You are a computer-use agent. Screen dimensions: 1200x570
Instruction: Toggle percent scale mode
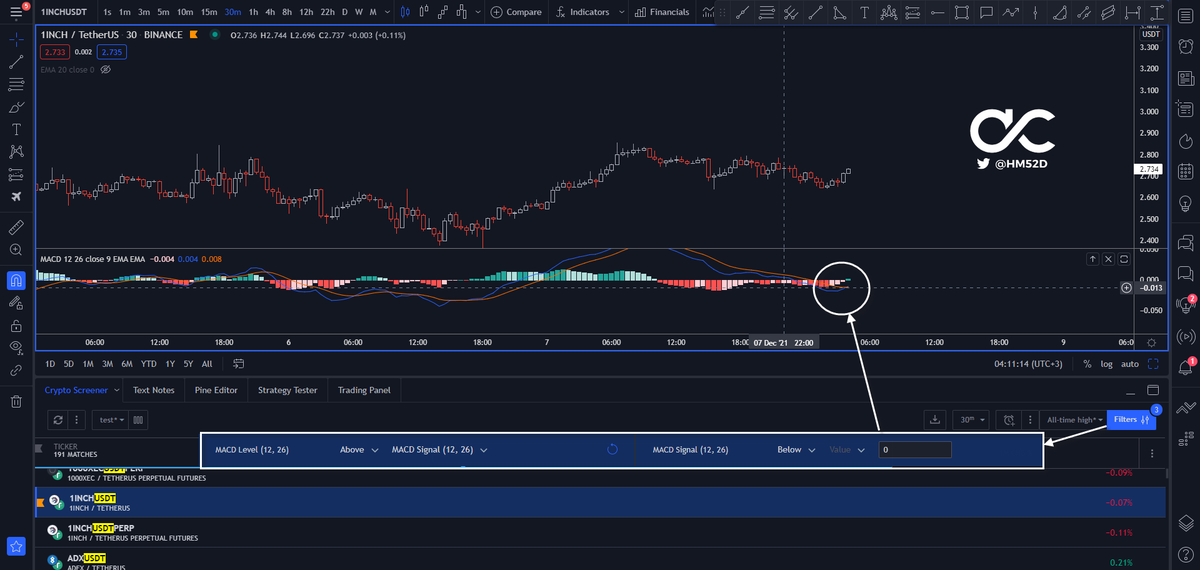[x=1087, y=364]
